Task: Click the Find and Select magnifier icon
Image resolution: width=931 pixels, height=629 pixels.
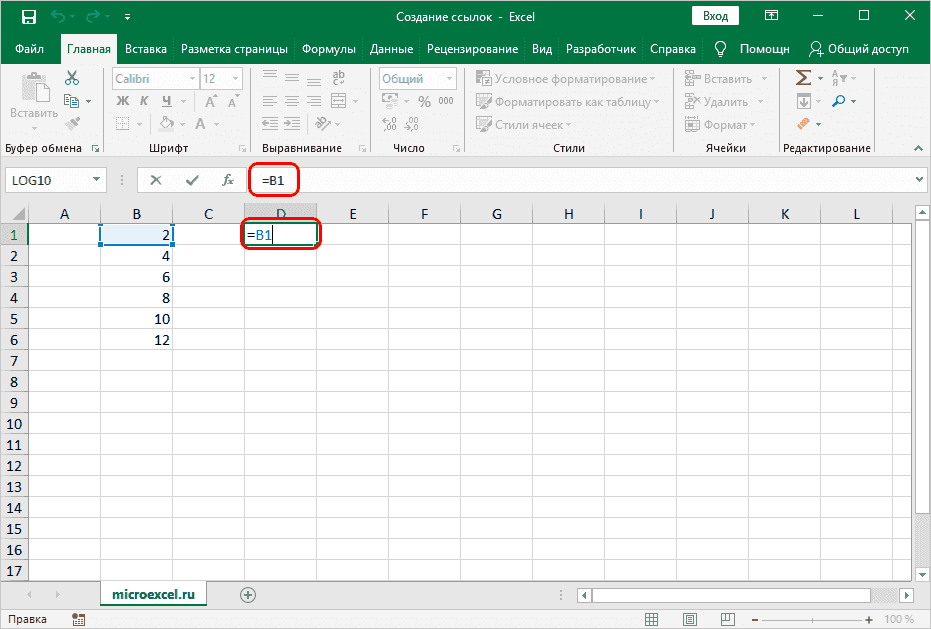Action: click(838, 101)
